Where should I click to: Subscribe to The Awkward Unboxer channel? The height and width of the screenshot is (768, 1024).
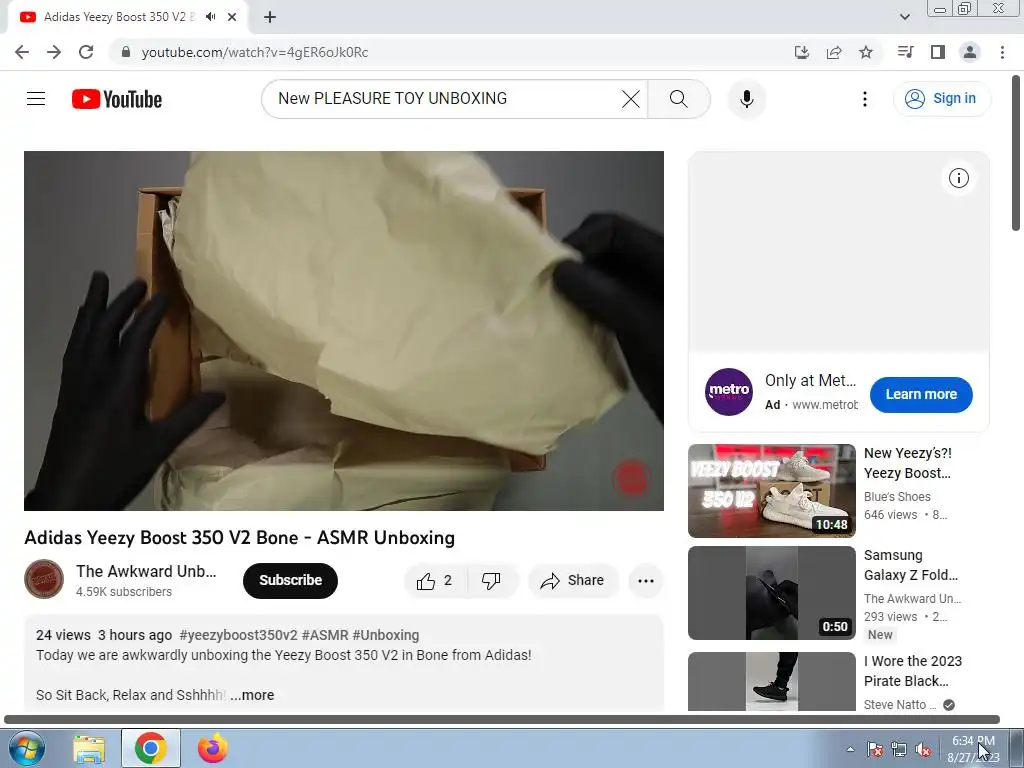point(291,581)
